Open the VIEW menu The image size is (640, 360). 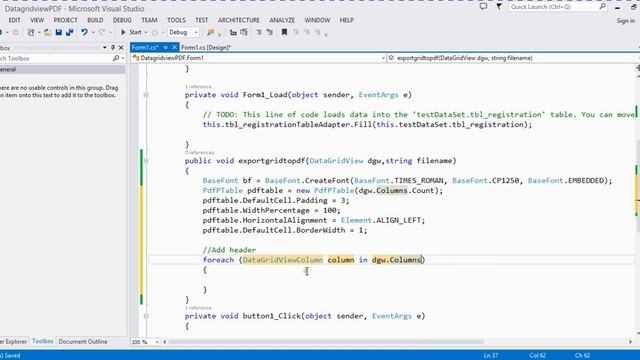pyautogui.click(x=37, y=20)
